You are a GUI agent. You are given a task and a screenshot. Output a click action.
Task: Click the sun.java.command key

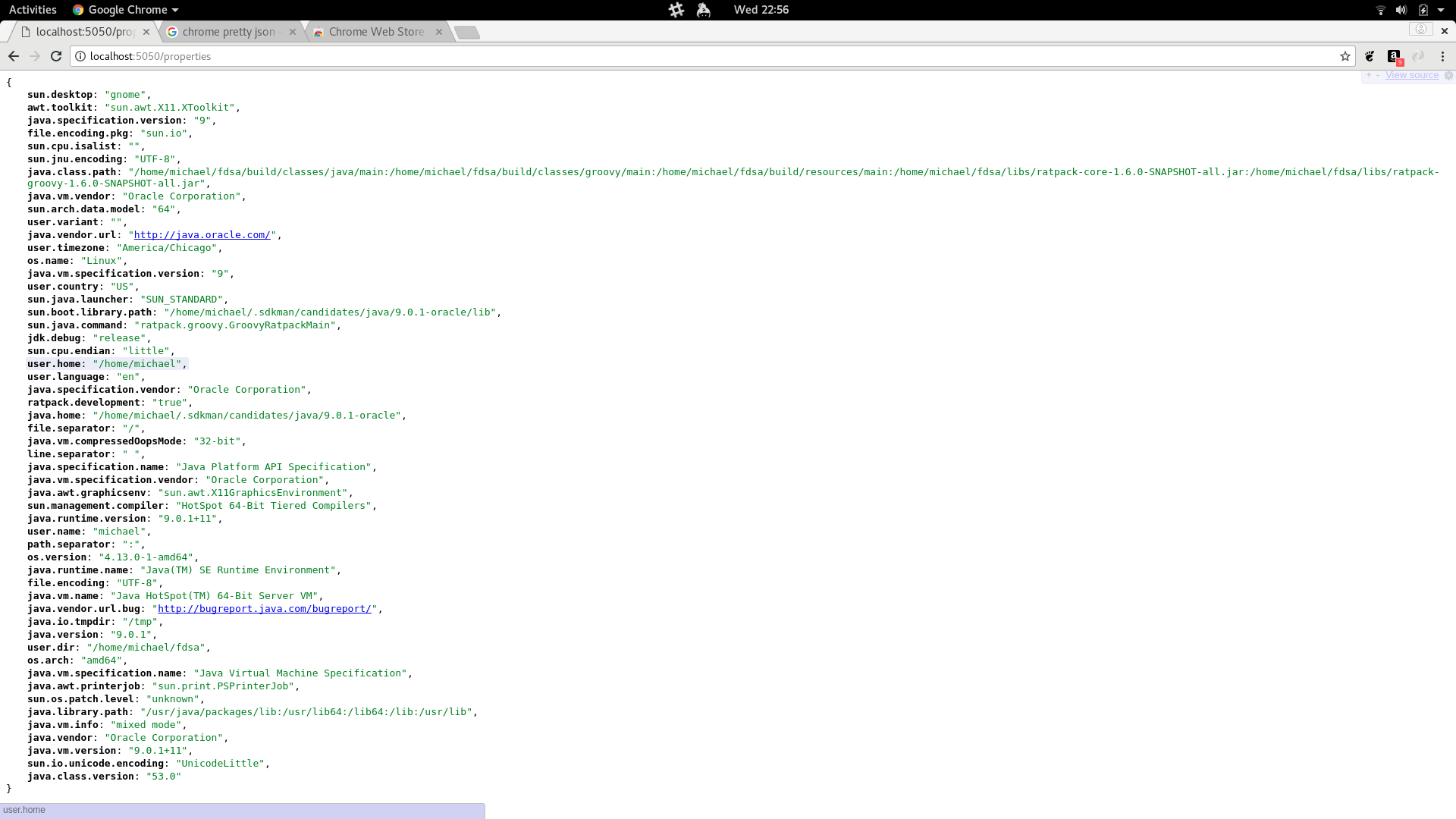click(75, 325)
